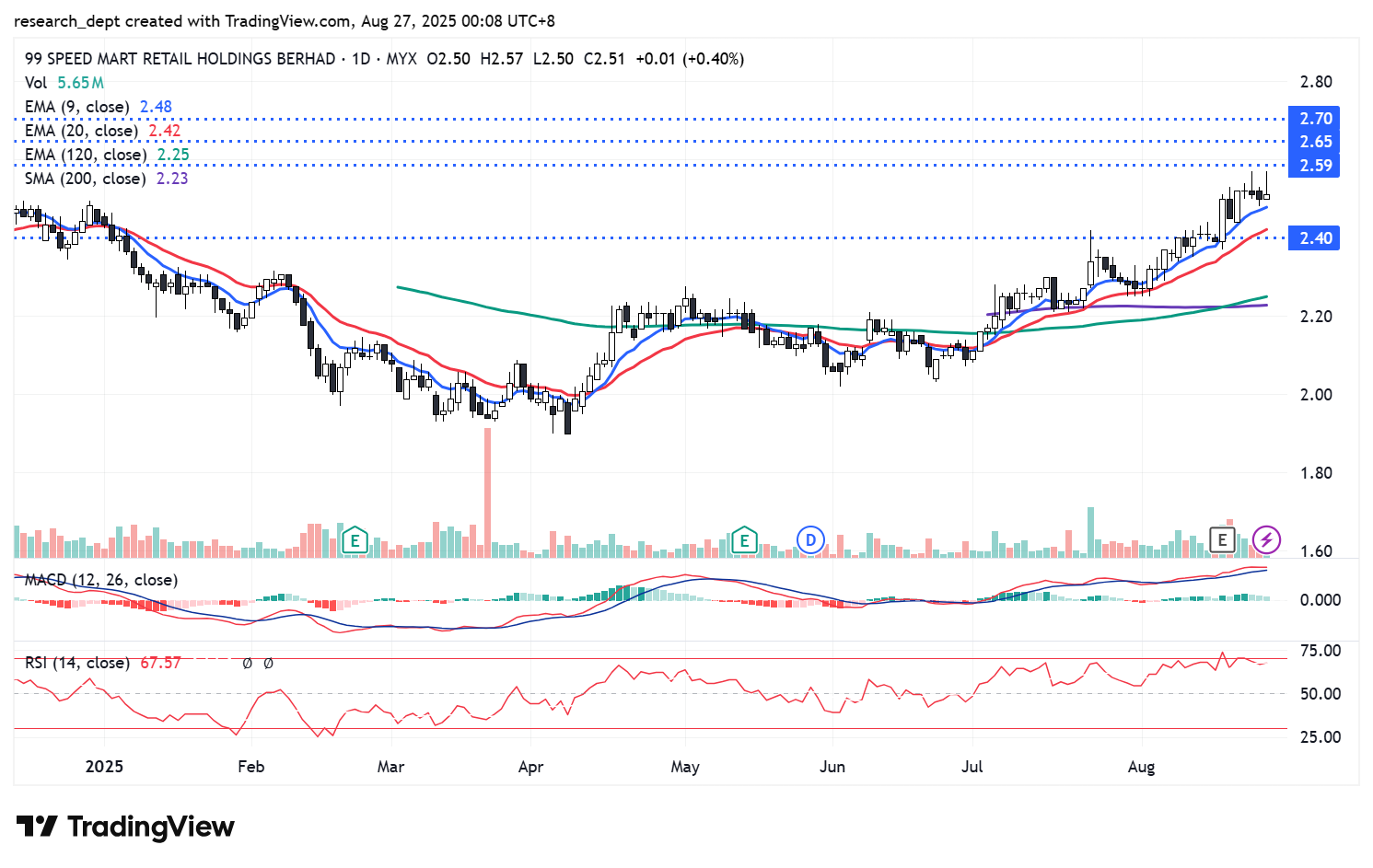Screen dimensions: 1373x868
Task: Click the MYX exchange label
Action: (x=401, y=59)
